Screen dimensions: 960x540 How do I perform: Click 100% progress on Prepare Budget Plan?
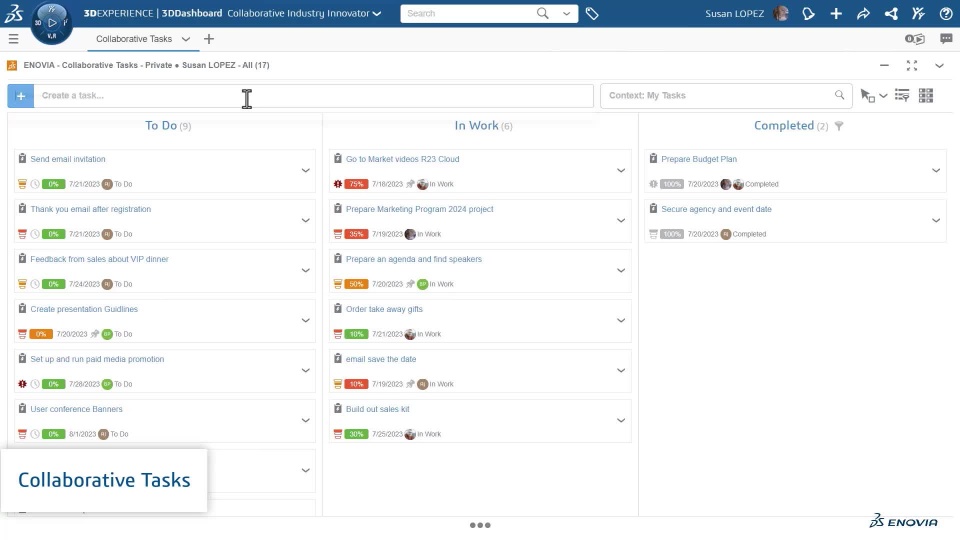pyautogui.click(x=672, y=184)
